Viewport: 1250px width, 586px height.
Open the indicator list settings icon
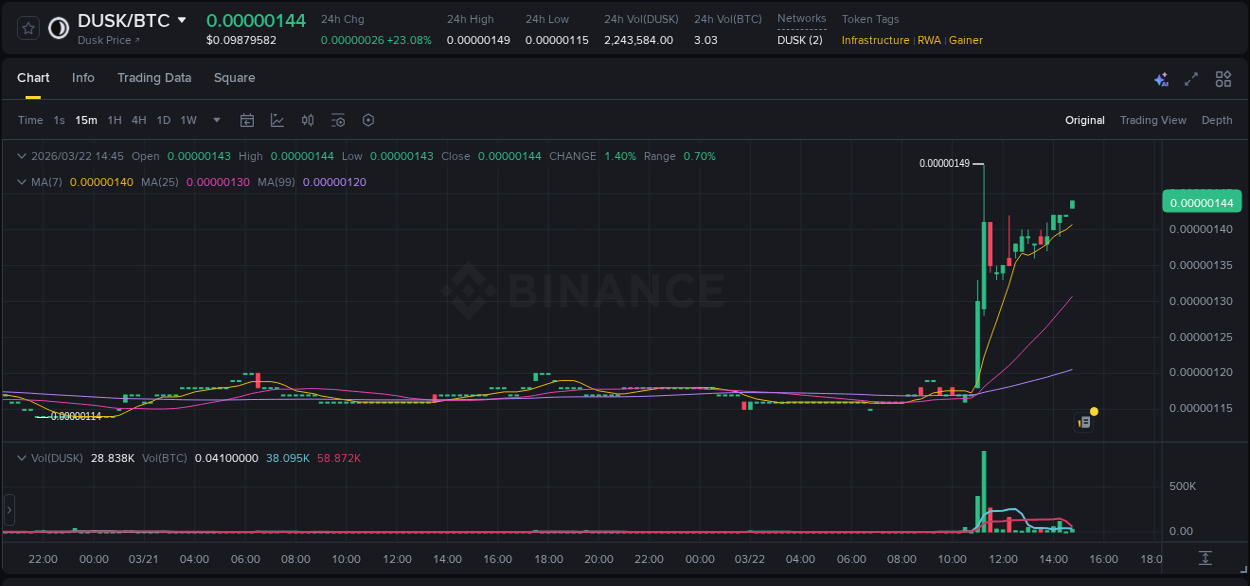tap(338, 120)
